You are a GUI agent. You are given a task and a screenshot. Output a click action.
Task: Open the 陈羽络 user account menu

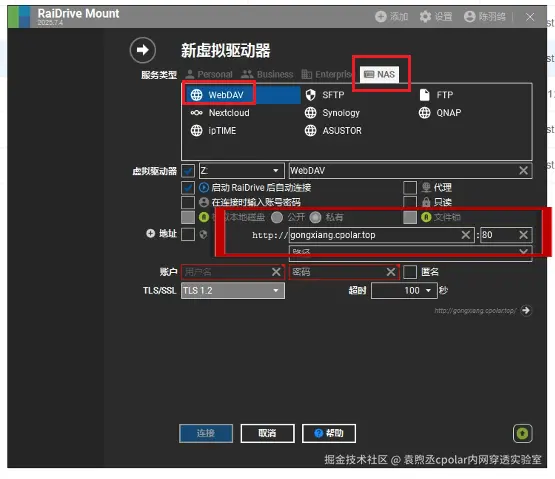tap(485, 16)
